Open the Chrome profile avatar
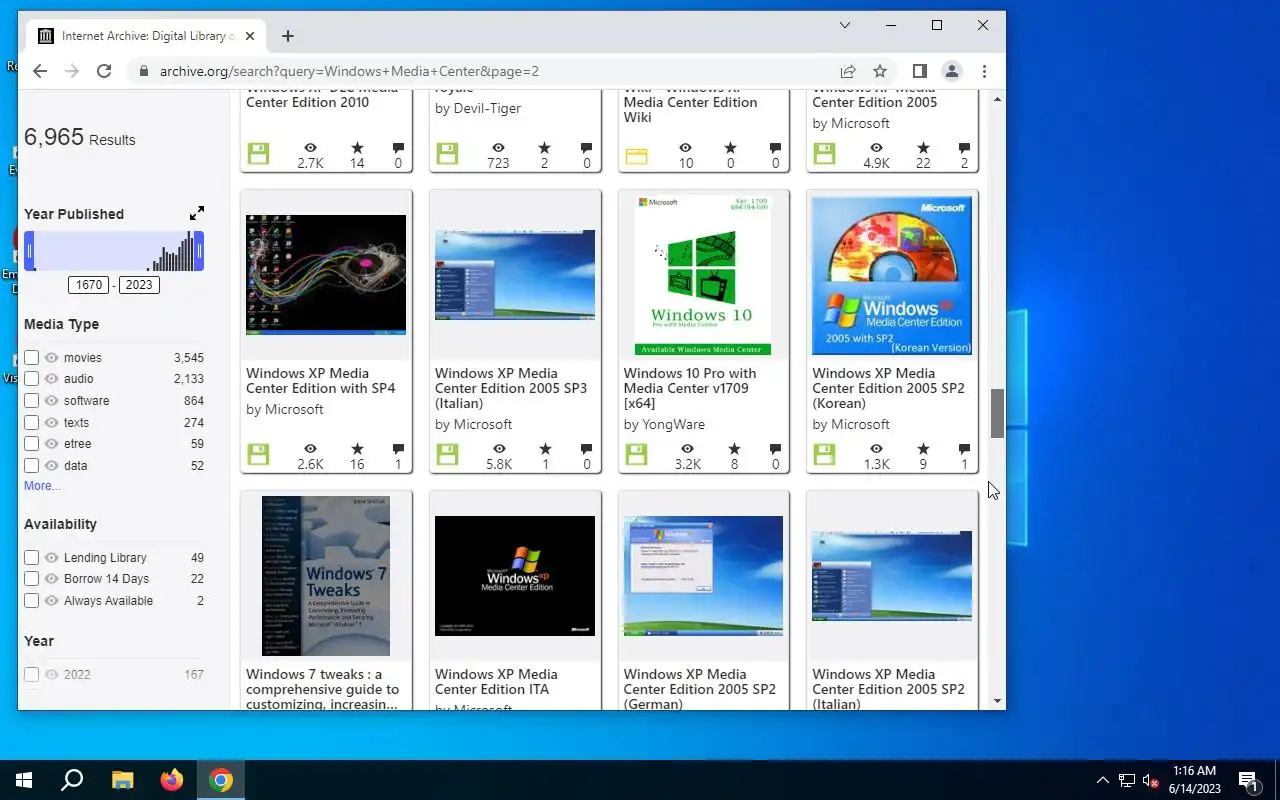This screenshot has height=800, width=1280. point(952,71)
